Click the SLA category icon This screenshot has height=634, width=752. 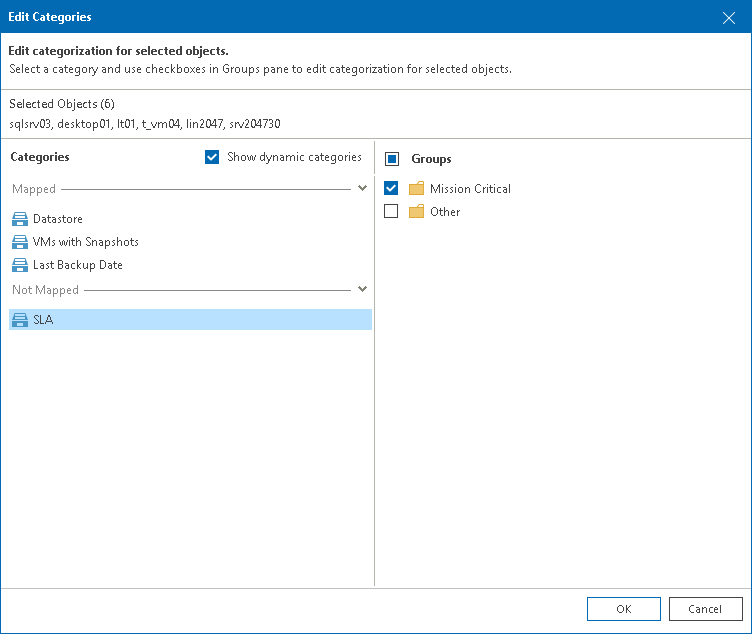20,320
